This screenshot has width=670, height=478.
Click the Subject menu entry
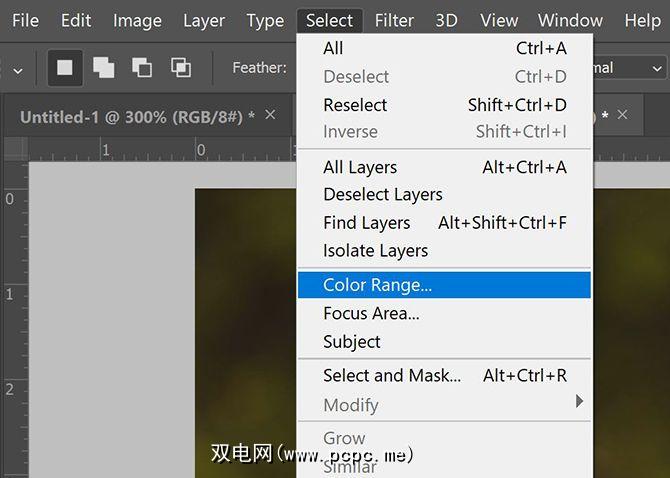coord(352,341)
